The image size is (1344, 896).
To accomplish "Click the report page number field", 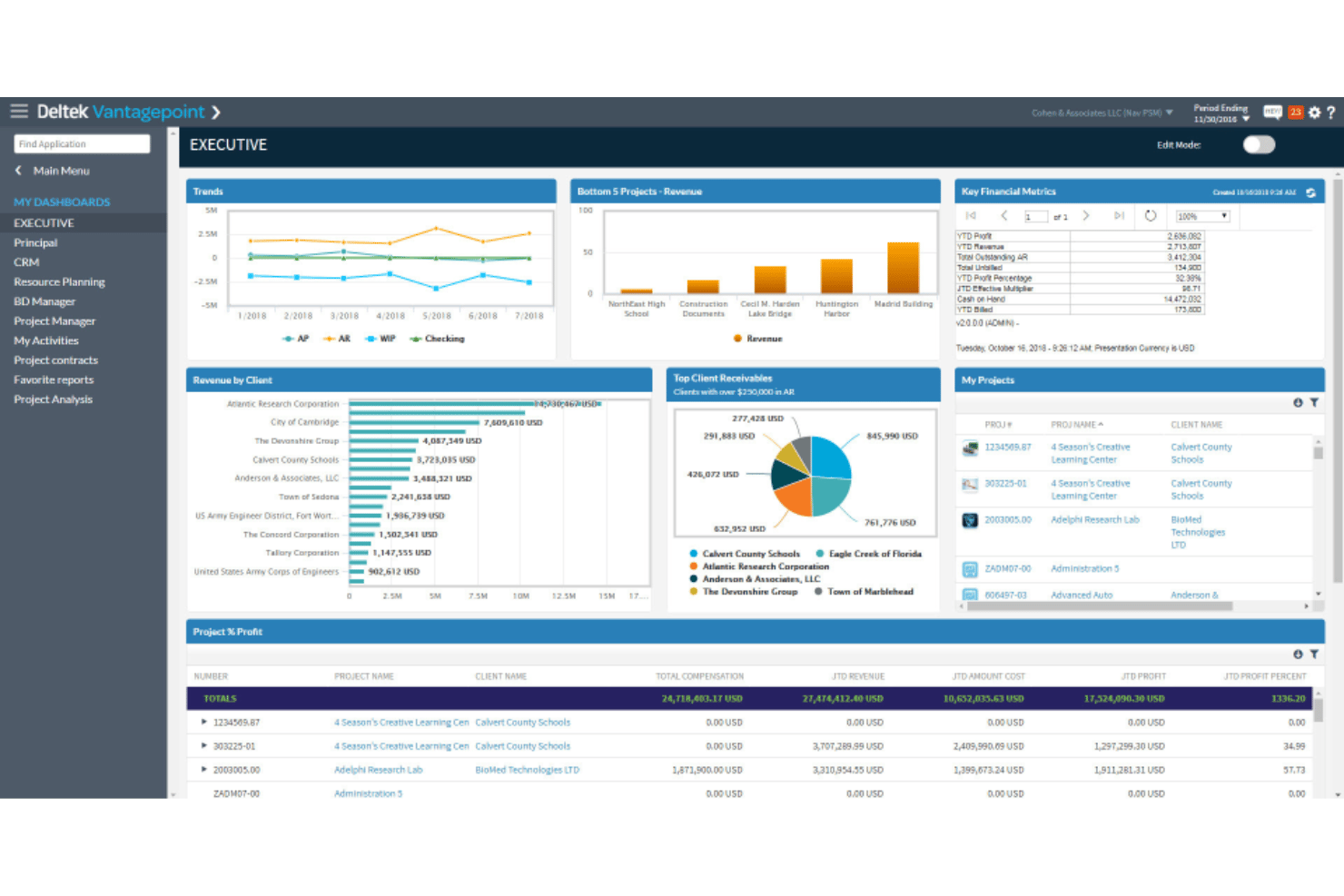I will 1035,217.
